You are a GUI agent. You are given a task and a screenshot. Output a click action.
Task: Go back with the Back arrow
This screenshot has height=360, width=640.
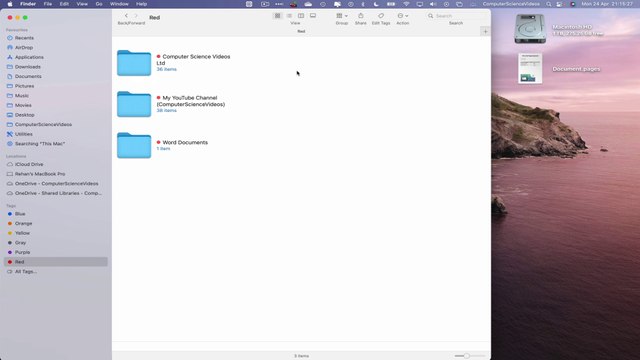(126, 16)
